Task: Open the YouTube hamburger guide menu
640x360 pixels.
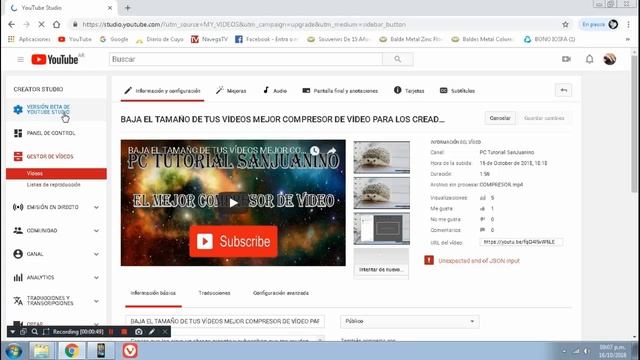Action: [20, 60]
